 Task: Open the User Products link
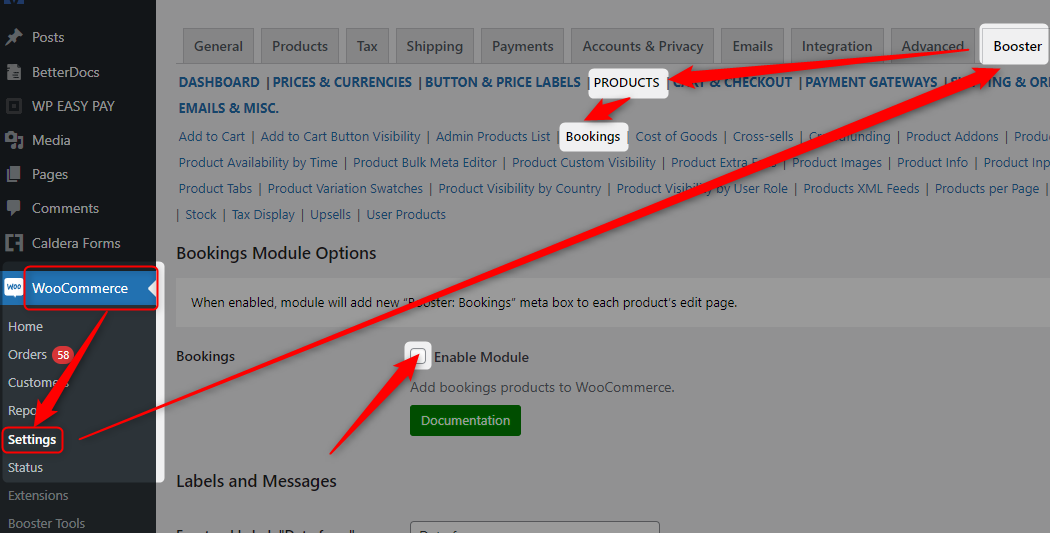pos(406,215)
